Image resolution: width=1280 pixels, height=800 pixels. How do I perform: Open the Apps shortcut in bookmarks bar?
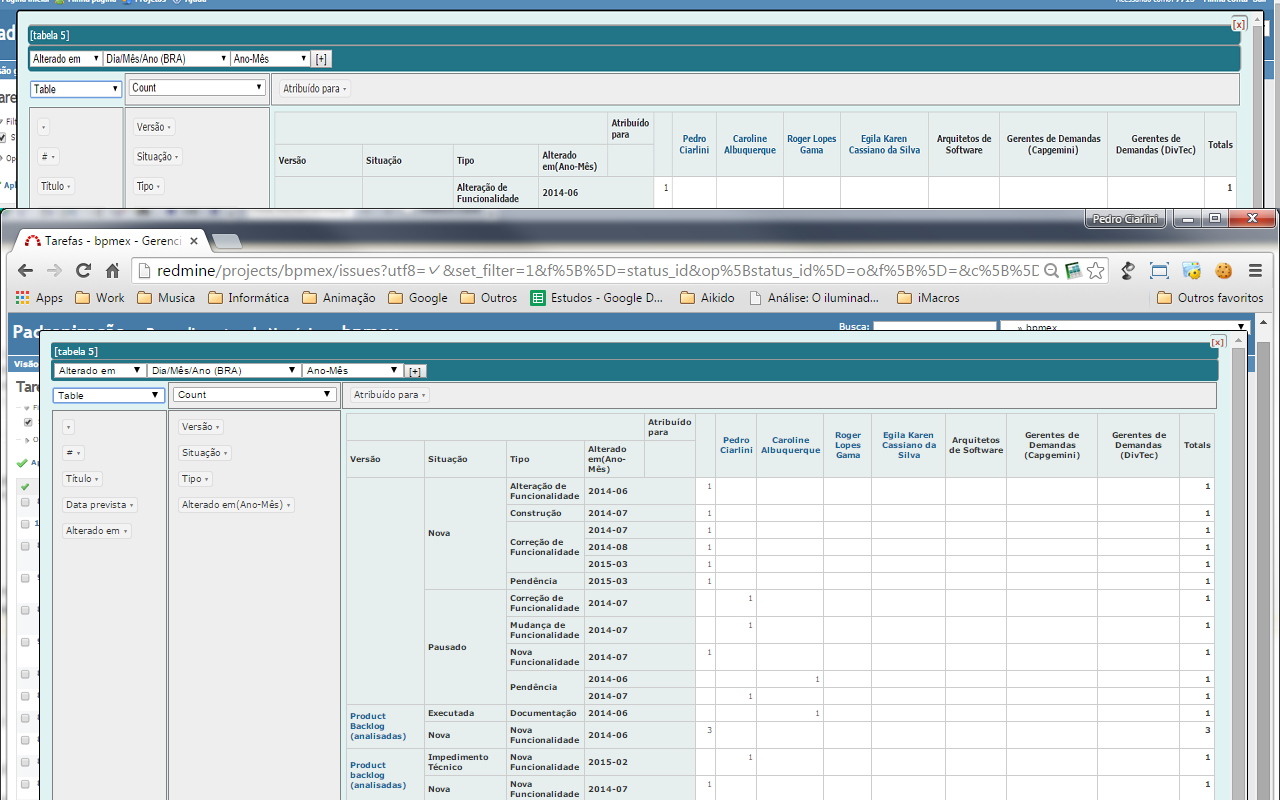click(39, 298)
